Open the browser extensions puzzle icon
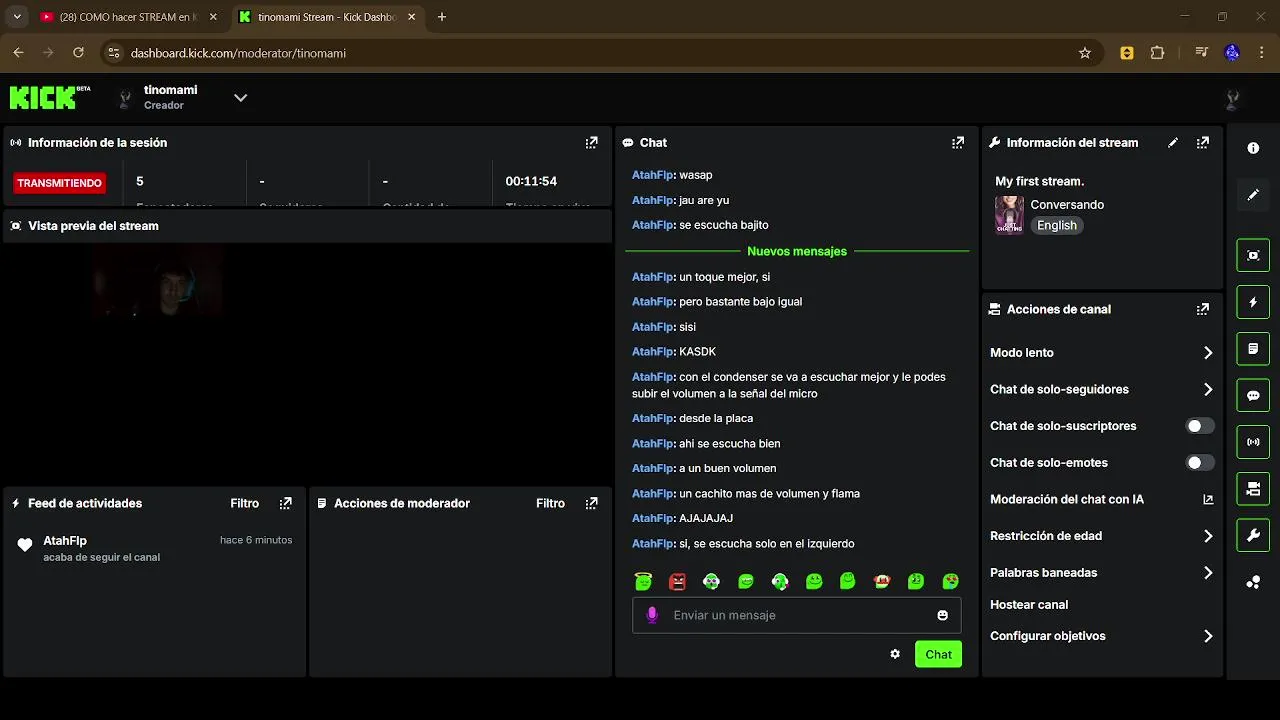 click(x=1157, y=53)
